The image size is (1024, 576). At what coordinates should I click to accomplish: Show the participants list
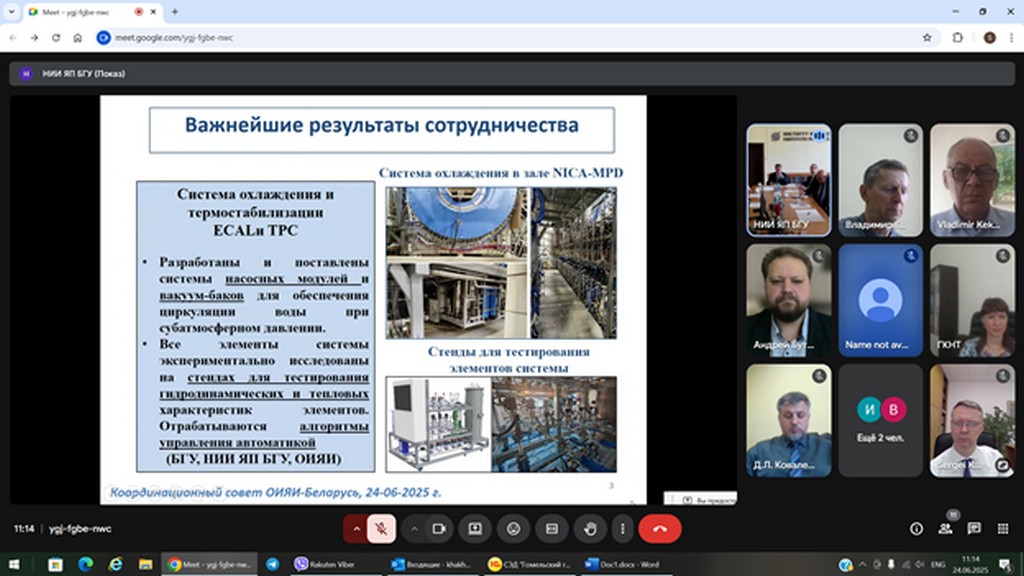(x=945, y=528)
